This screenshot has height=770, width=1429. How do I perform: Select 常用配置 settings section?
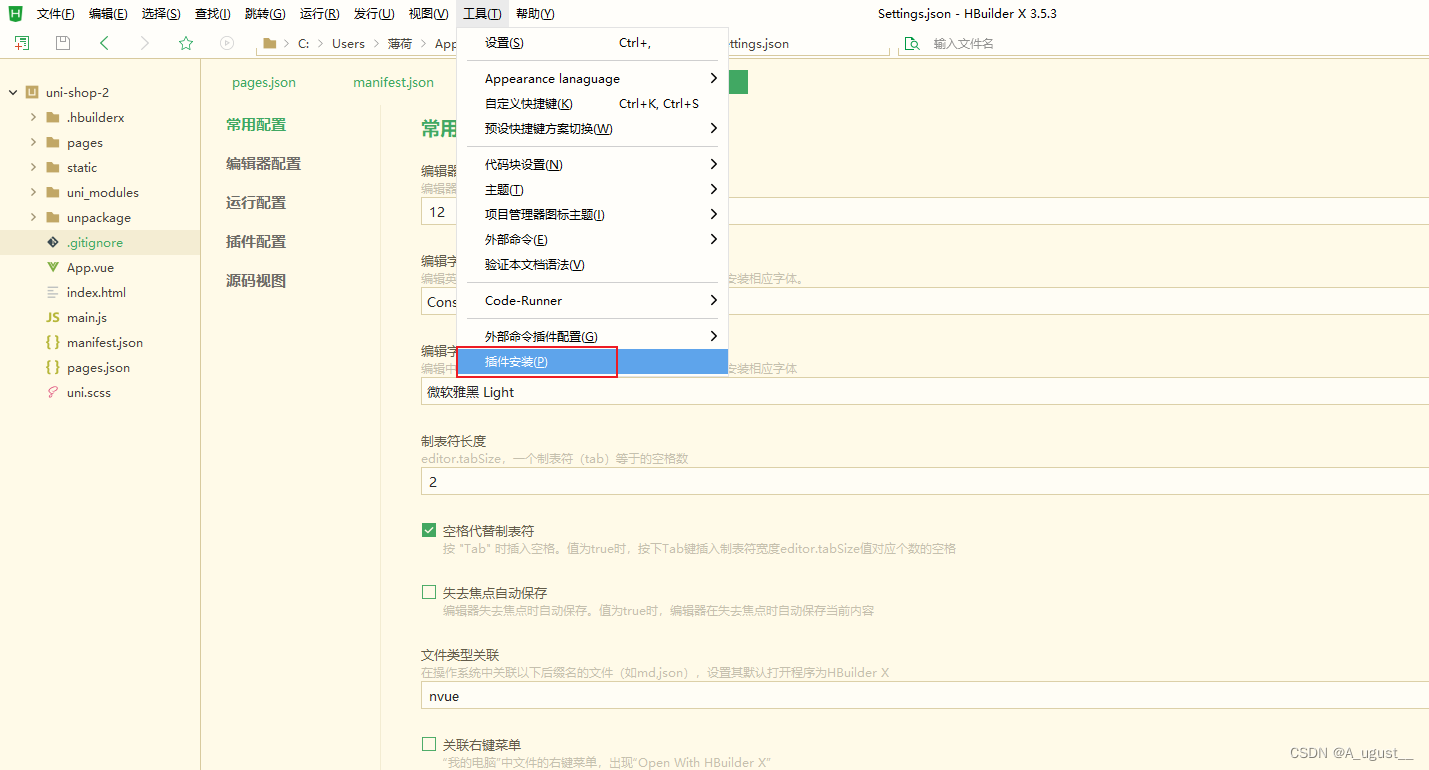pyautogui.click(x=256, y=125)
